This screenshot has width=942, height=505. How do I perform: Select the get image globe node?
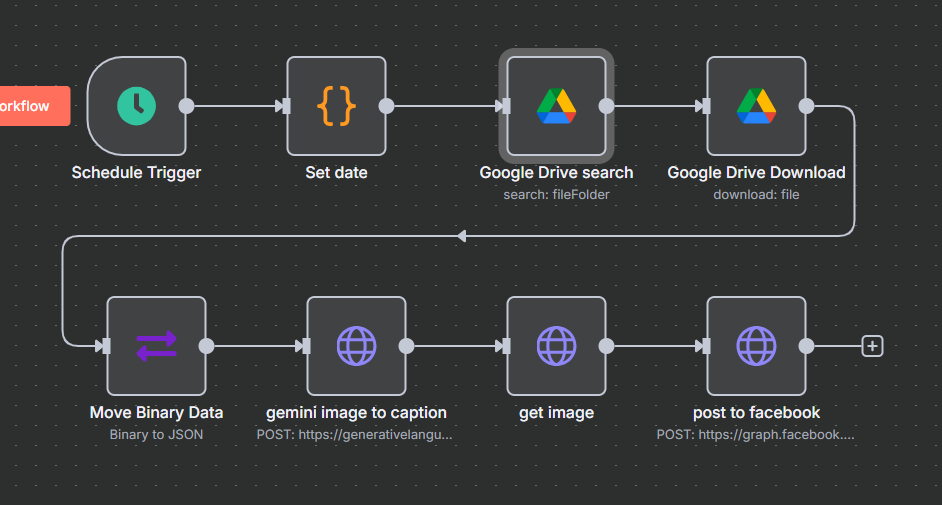pyautogui.click(x=556, y=346)
